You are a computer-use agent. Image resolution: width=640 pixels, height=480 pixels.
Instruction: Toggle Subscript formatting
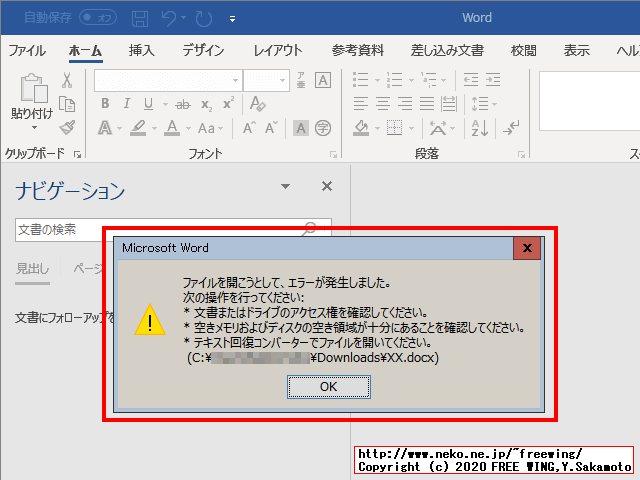point(207,104)
